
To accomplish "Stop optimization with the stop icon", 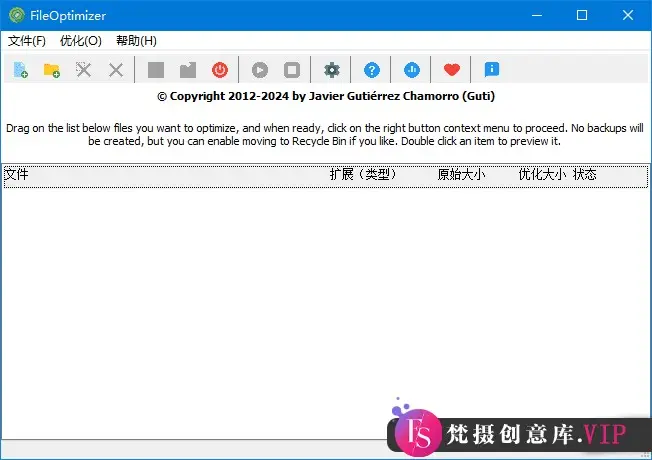I will (292, 70).
